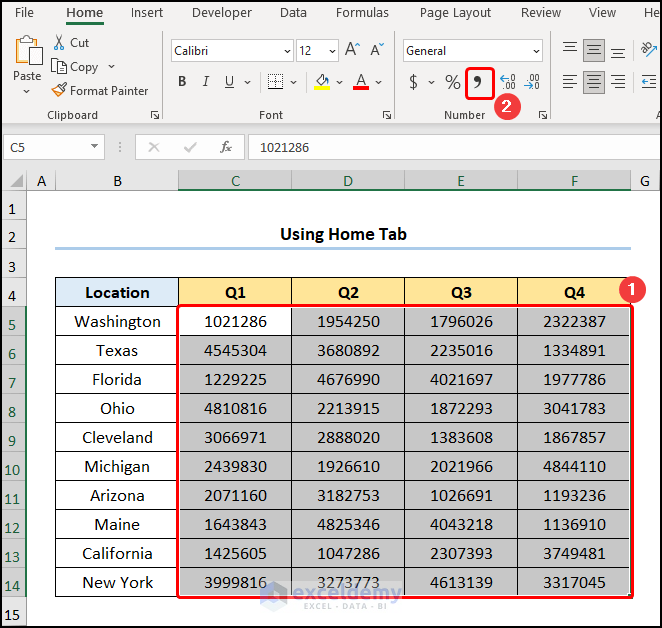Expand the General number format dropdown
The width and height of the screenshot is (662, 628).
pyautogui.click(x=536, y=51)
